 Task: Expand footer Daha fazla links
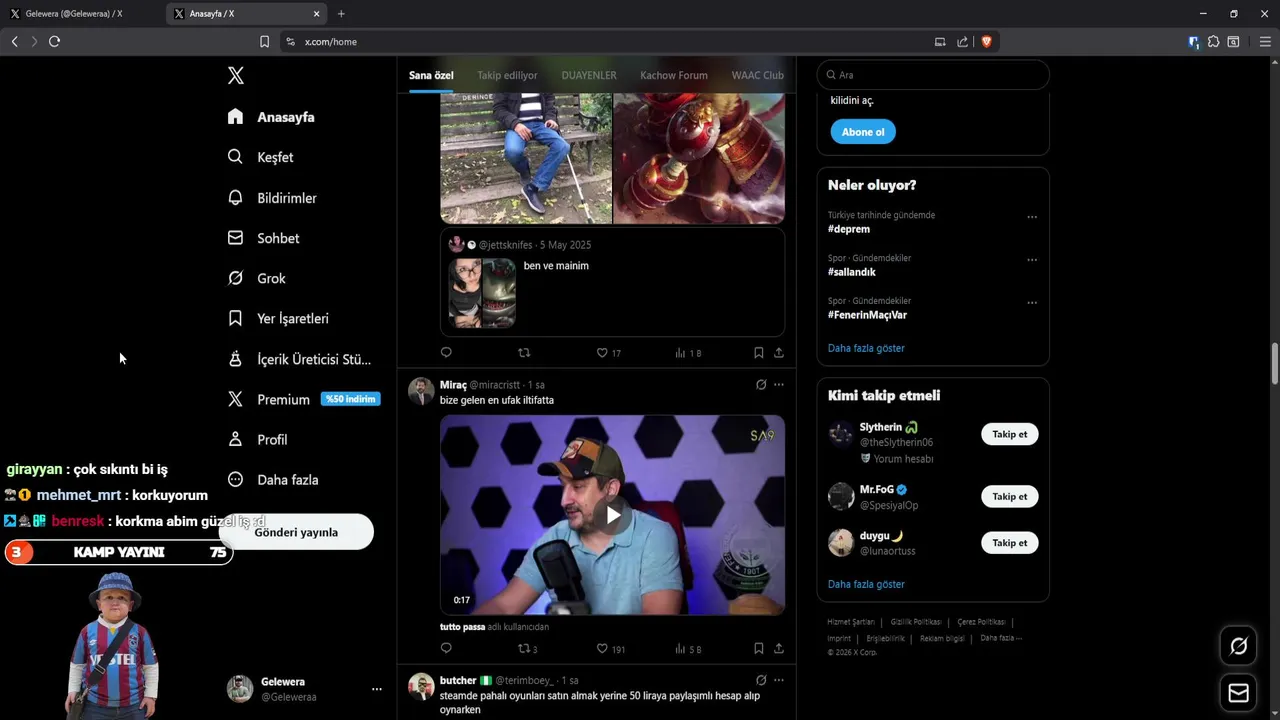[1000, 638]
